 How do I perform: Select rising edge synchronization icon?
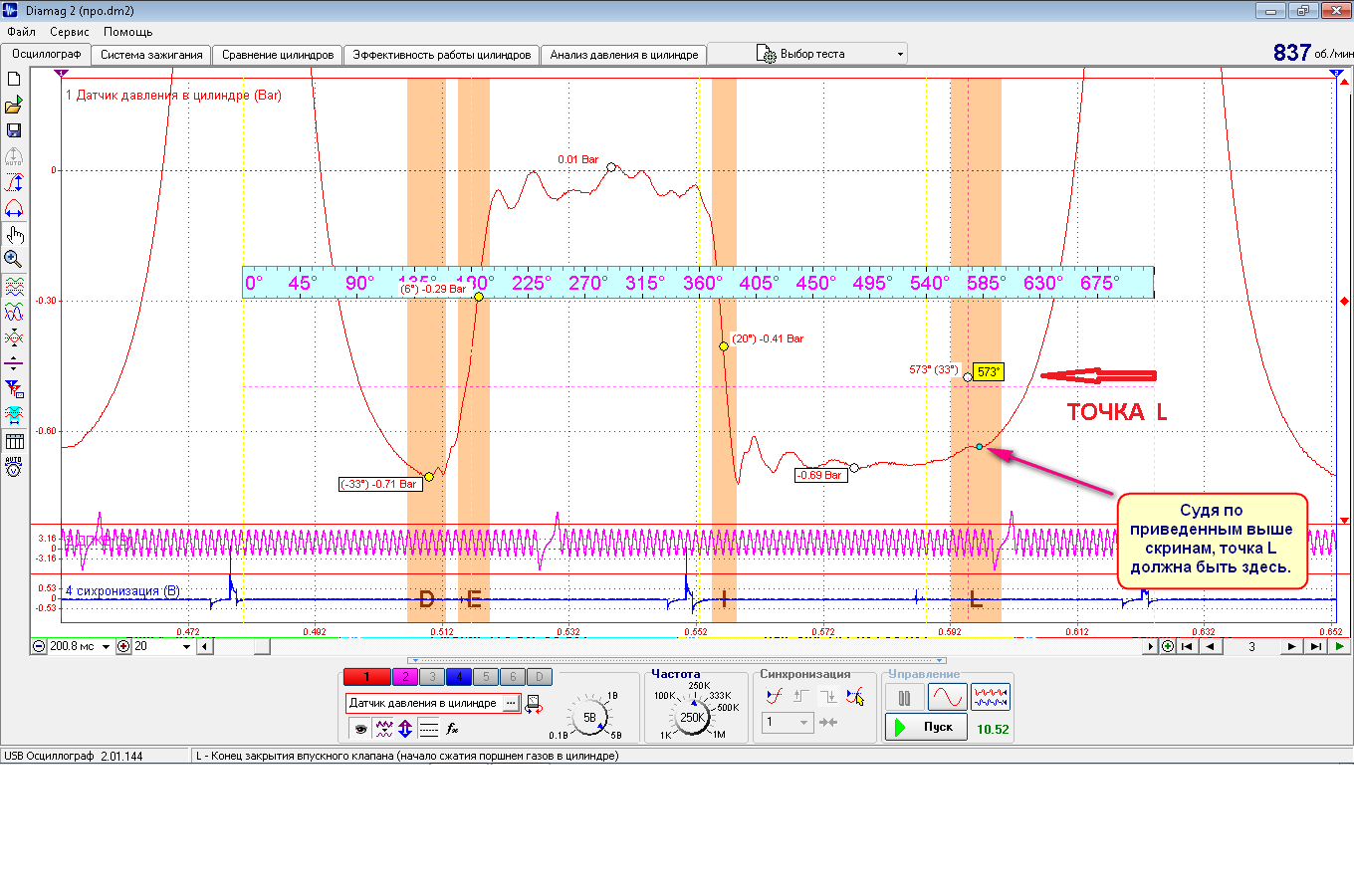(x=775, y=696)
